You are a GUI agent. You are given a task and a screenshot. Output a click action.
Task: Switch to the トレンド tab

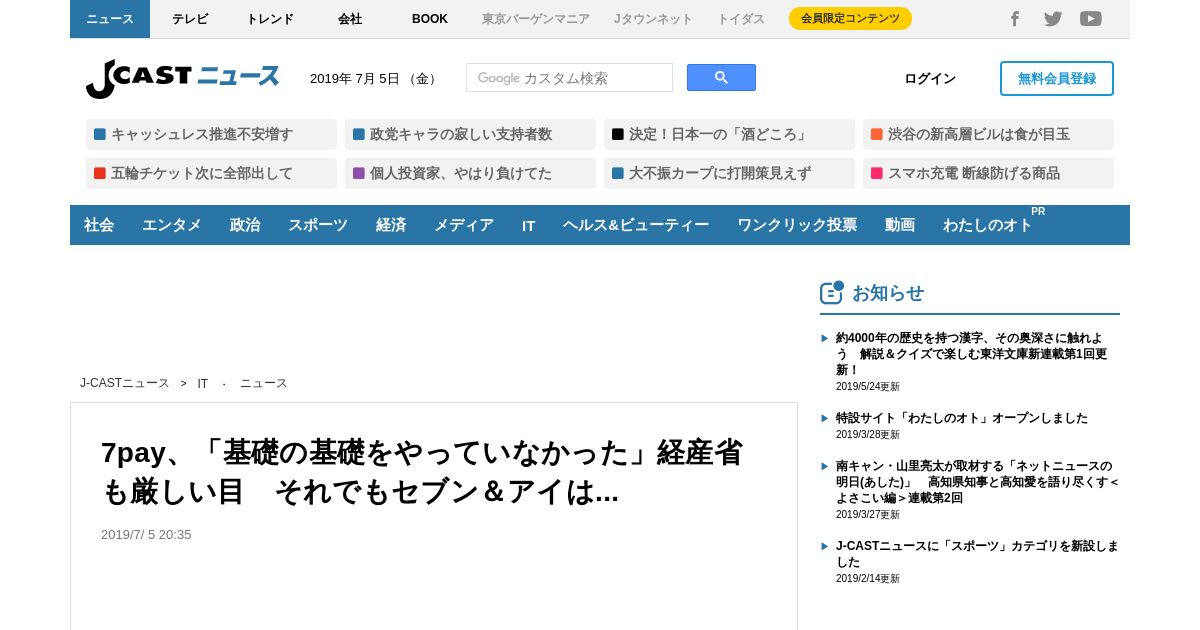pyautogui.click(x=270, y=19)
